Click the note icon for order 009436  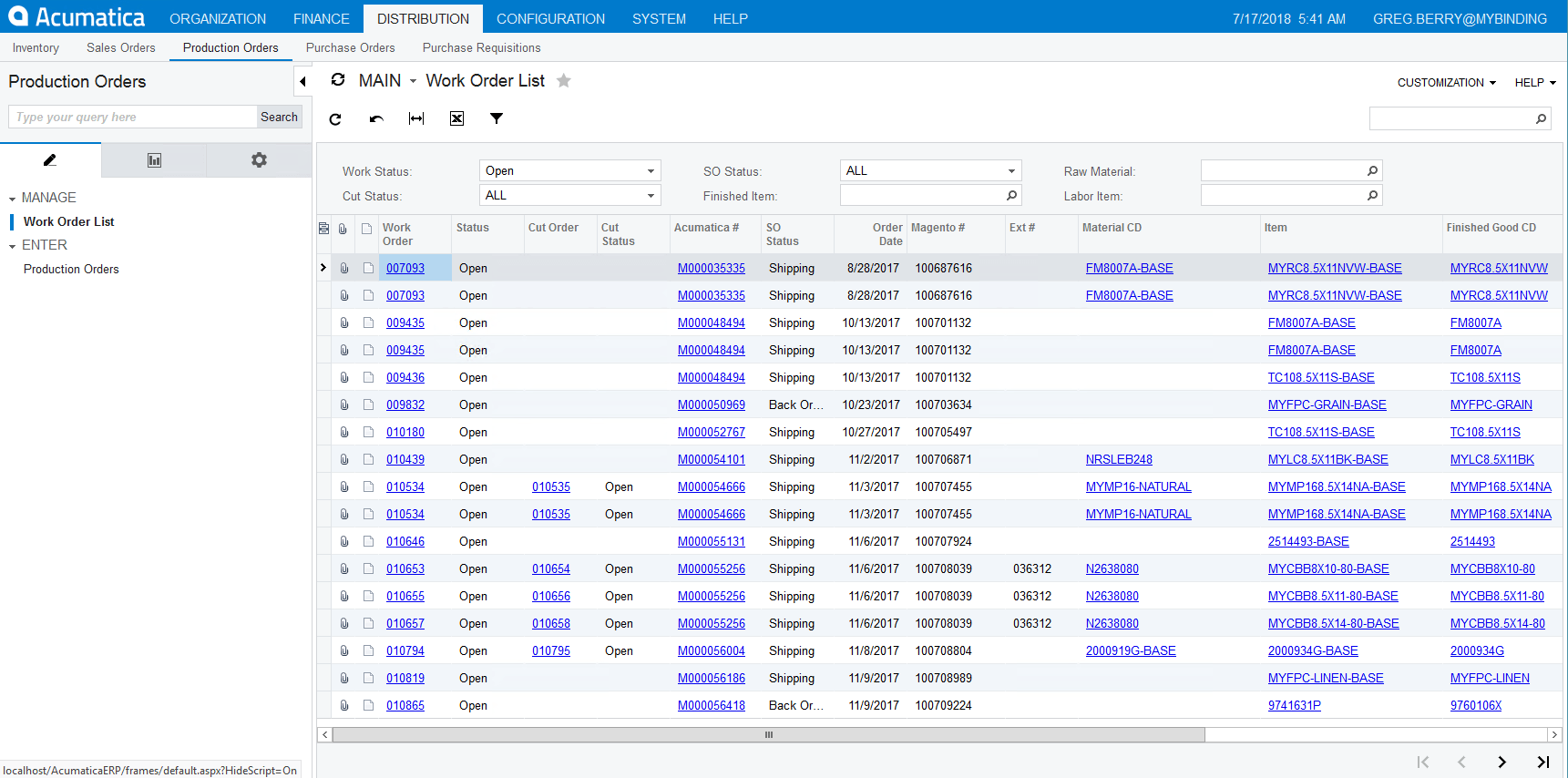click(368, 377)
